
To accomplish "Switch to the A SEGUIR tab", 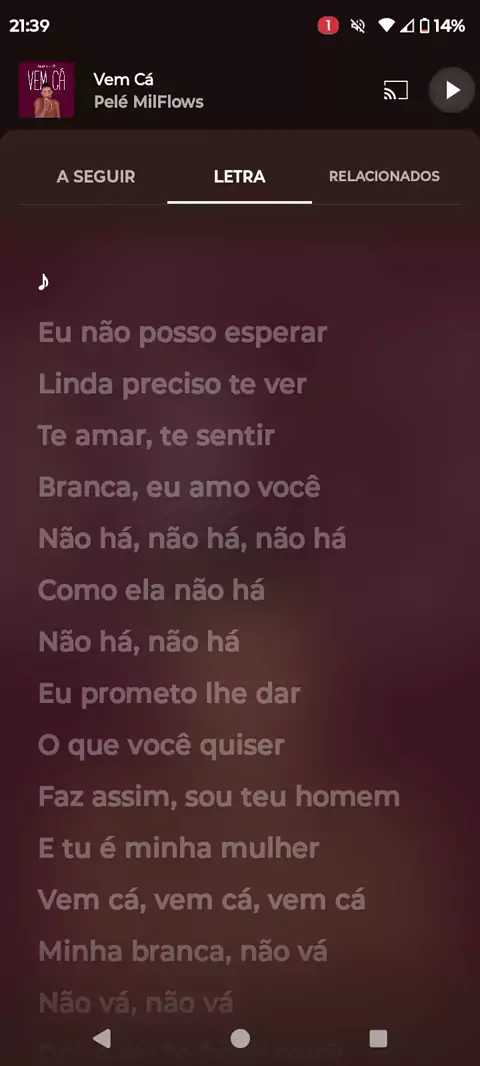I will pos(96,177).
